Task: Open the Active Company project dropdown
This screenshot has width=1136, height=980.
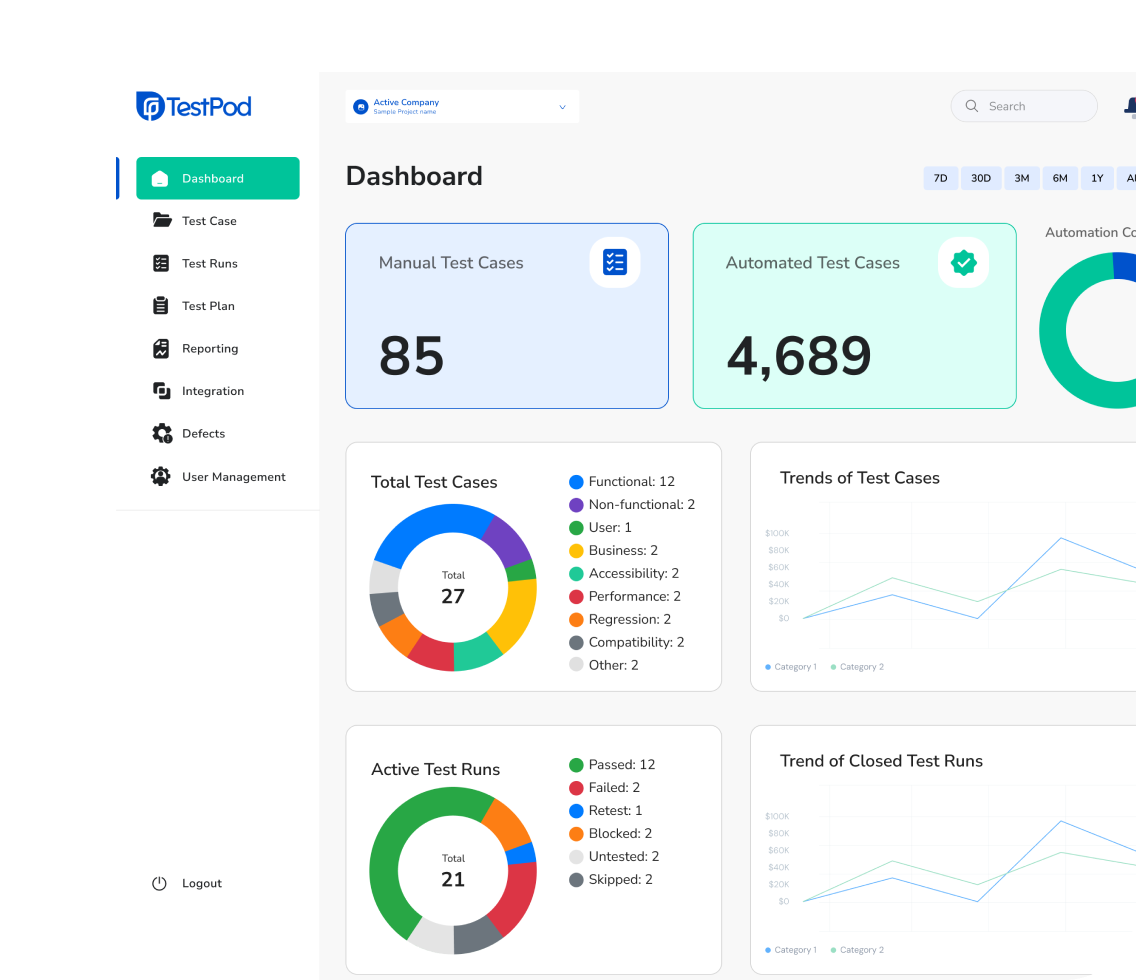Action: pos(462,107)
